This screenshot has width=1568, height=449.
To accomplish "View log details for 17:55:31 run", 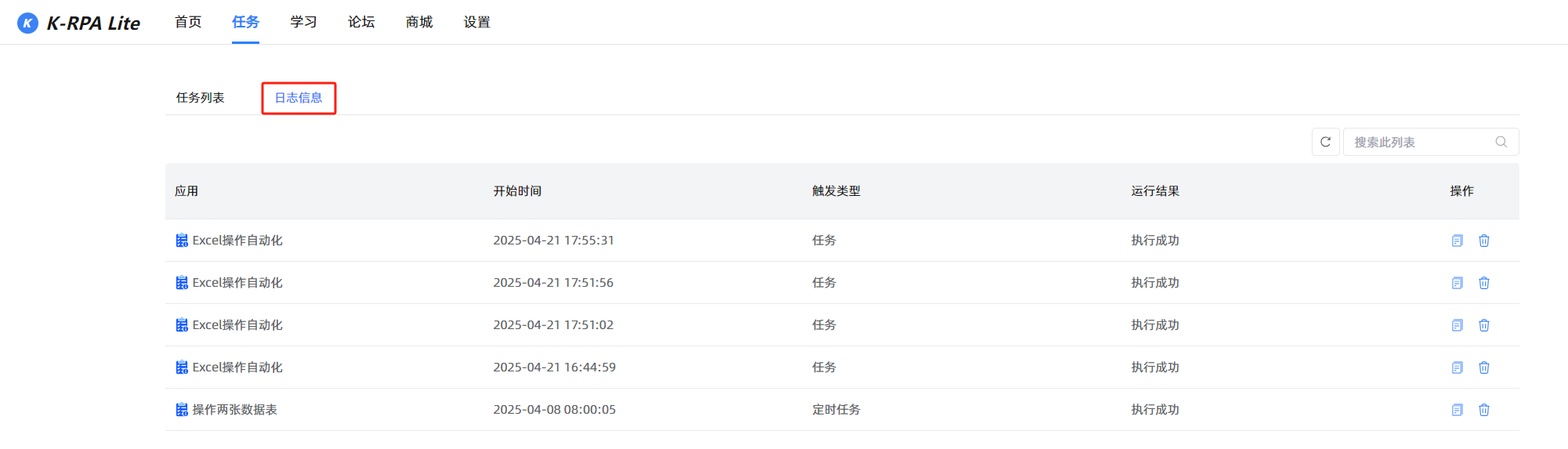I will 1457,241.
